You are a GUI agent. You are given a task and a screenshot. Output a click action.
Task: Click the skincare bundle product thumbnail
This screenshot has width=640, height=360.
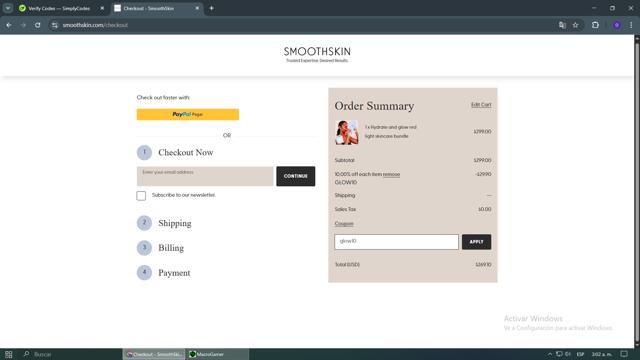[347, 132]
